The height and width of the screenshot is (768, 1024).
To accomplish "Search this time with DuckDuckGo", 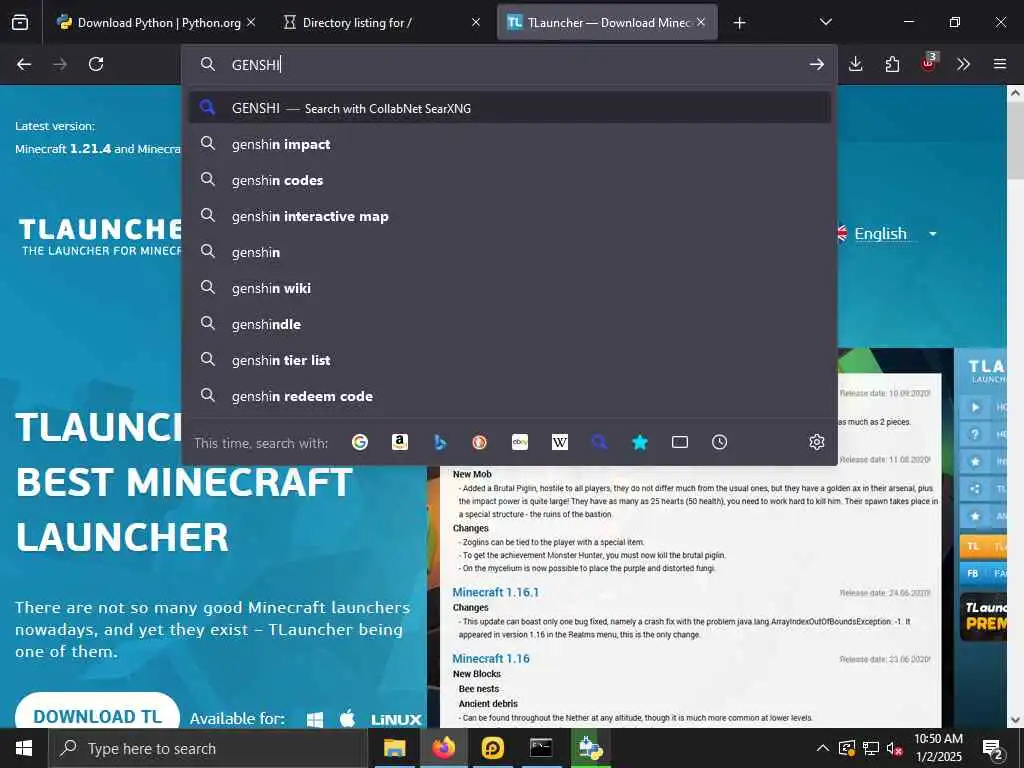I will pos(479,442).
